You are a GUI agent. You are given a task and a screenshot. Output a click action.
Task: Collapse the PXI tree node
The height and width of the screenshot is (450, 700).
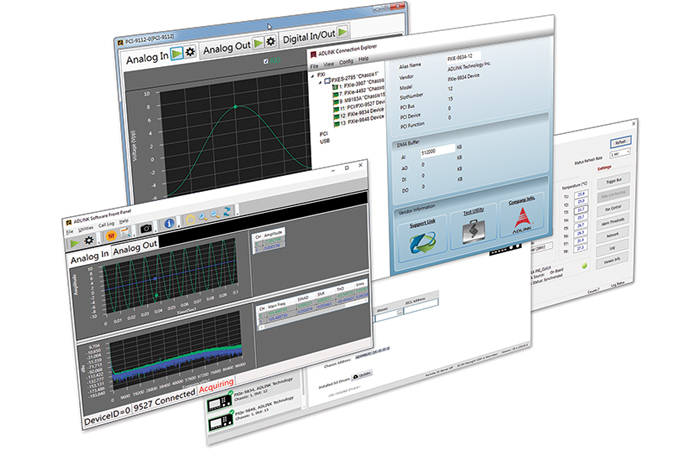[313, 77]
